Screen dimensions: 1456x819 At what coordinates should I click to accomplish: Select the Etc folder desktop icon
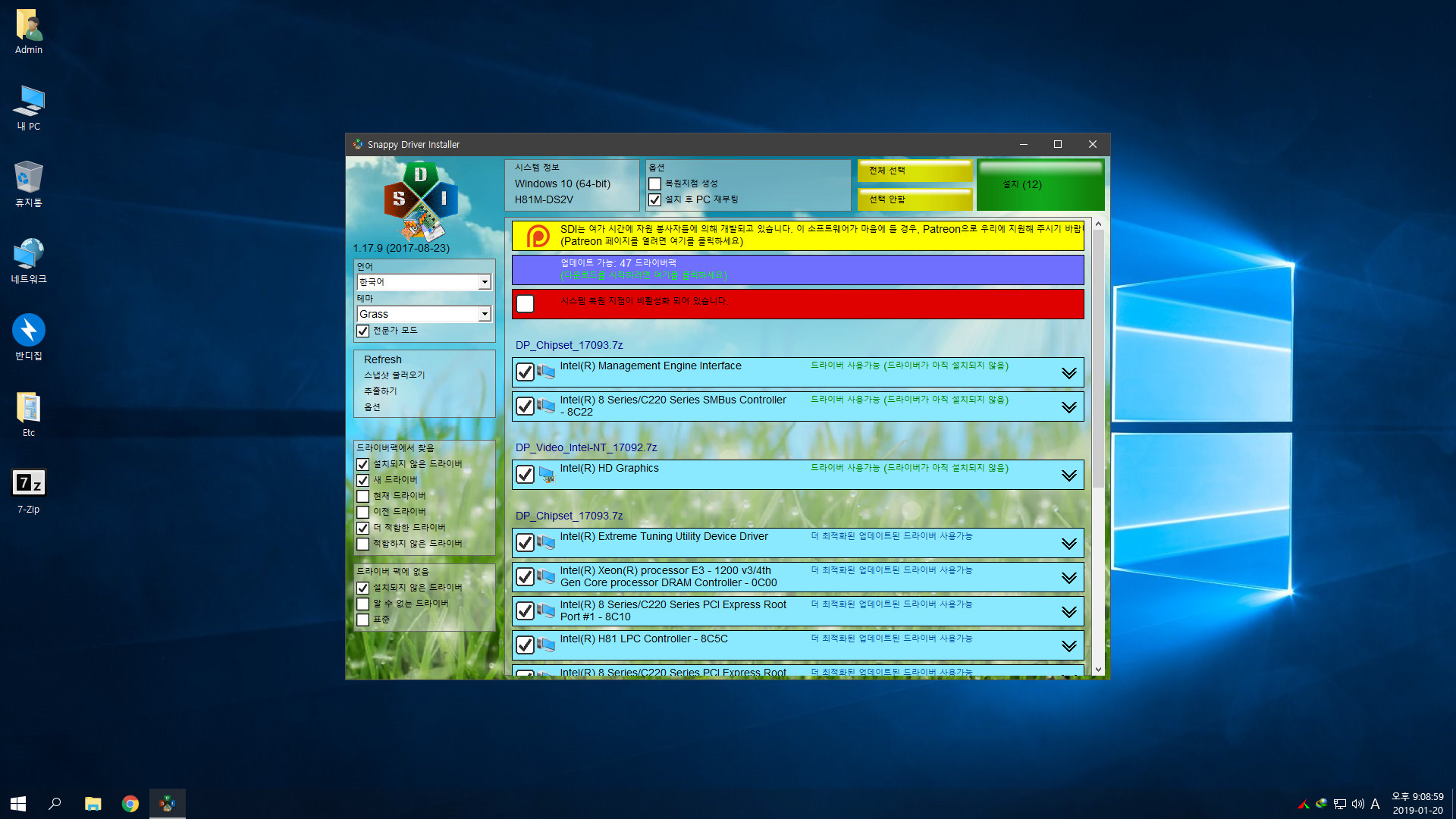tap(29, 414)
